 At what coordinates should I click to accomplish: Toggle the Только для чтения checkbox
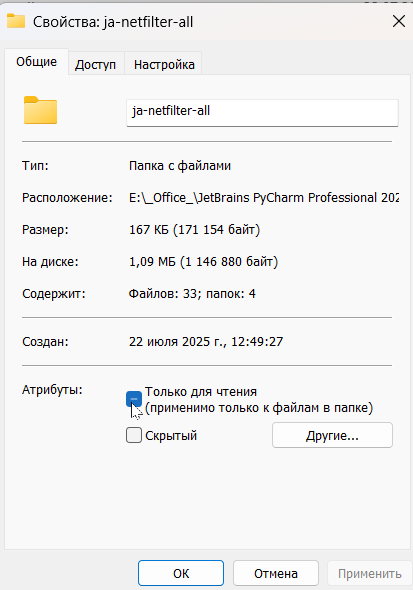coord(134,399)
